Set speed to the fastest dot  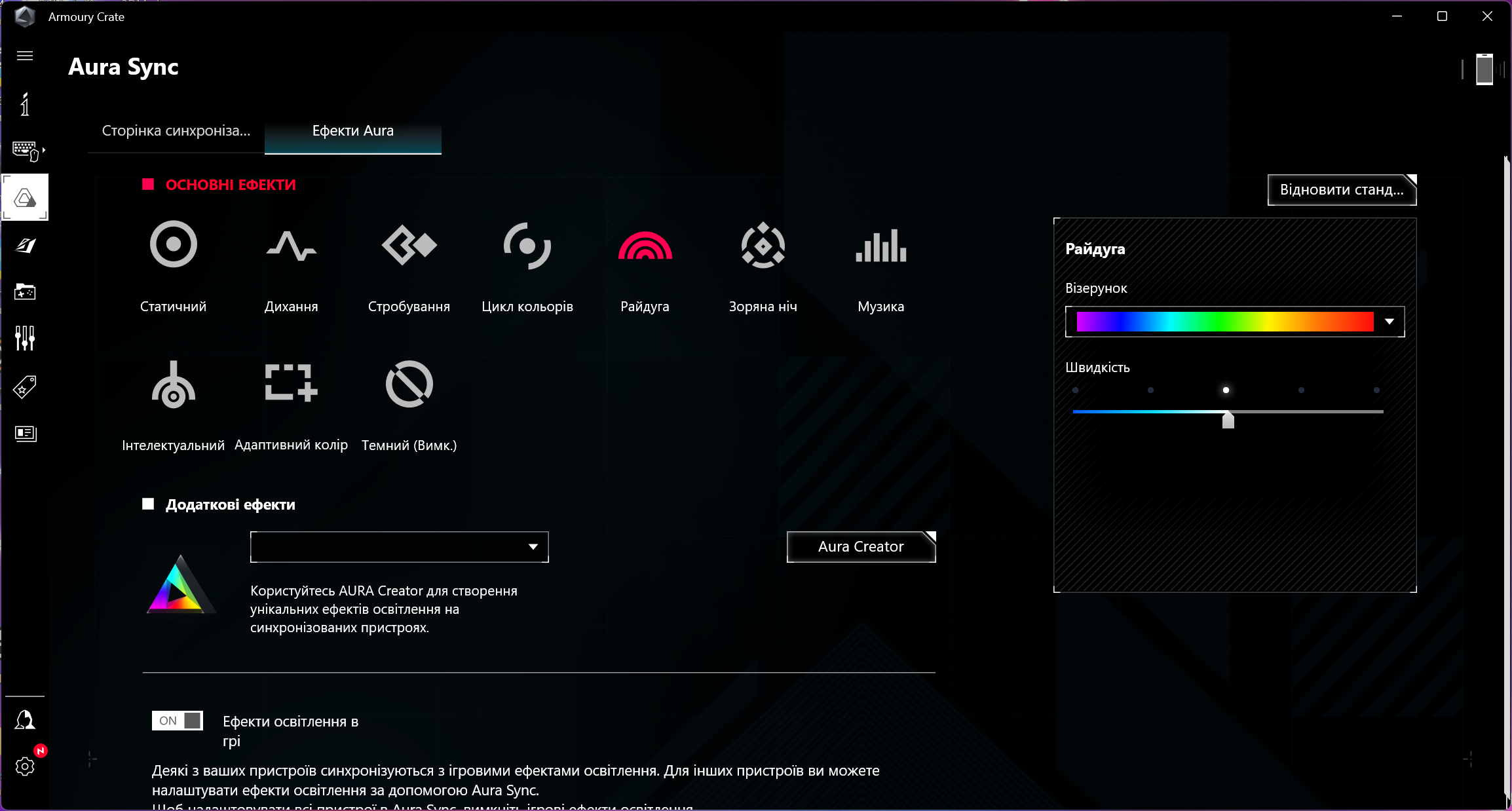click(1376, 390)
